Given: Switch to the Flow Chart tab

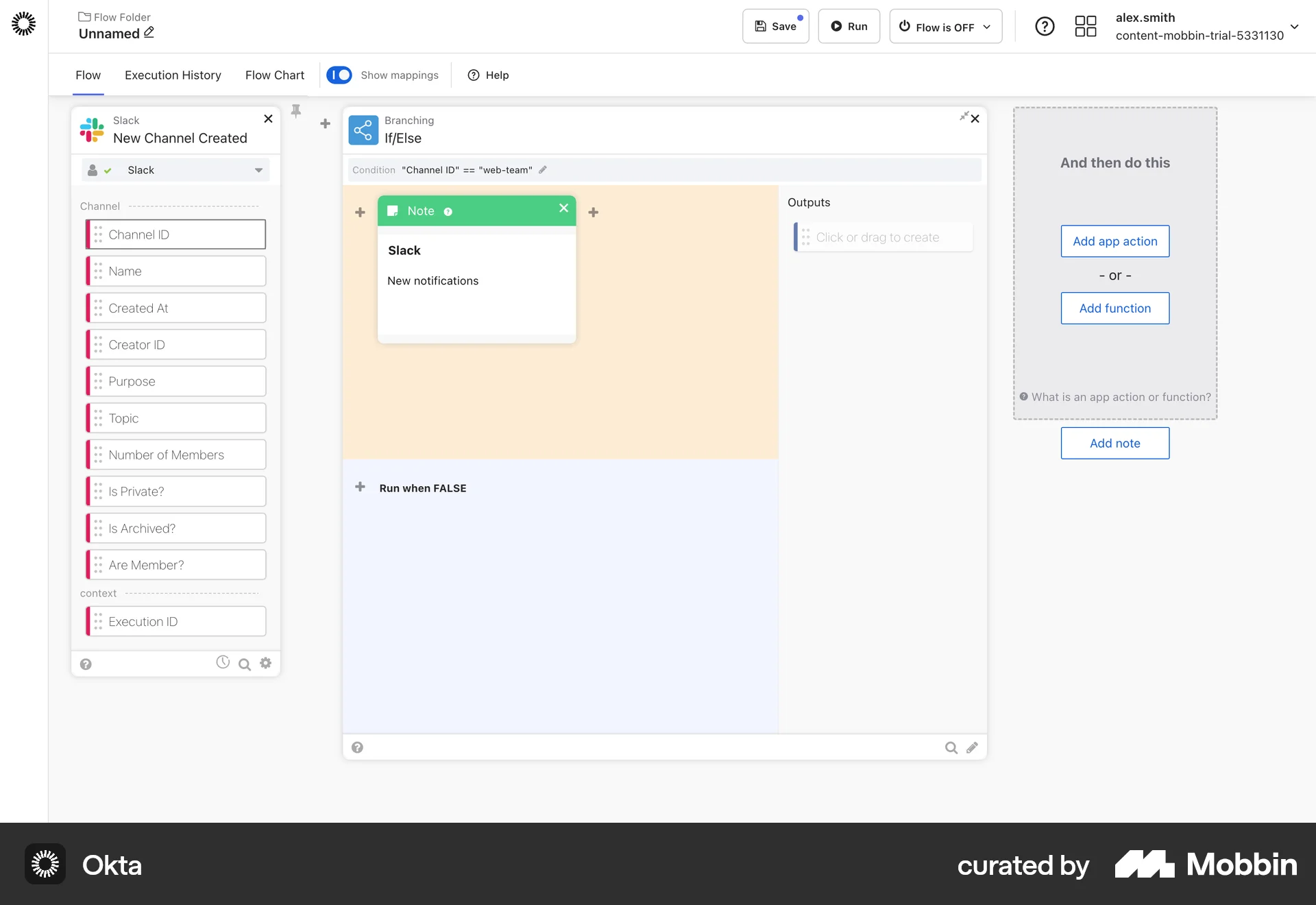Looking at the screenshot, I should [274, 75].
